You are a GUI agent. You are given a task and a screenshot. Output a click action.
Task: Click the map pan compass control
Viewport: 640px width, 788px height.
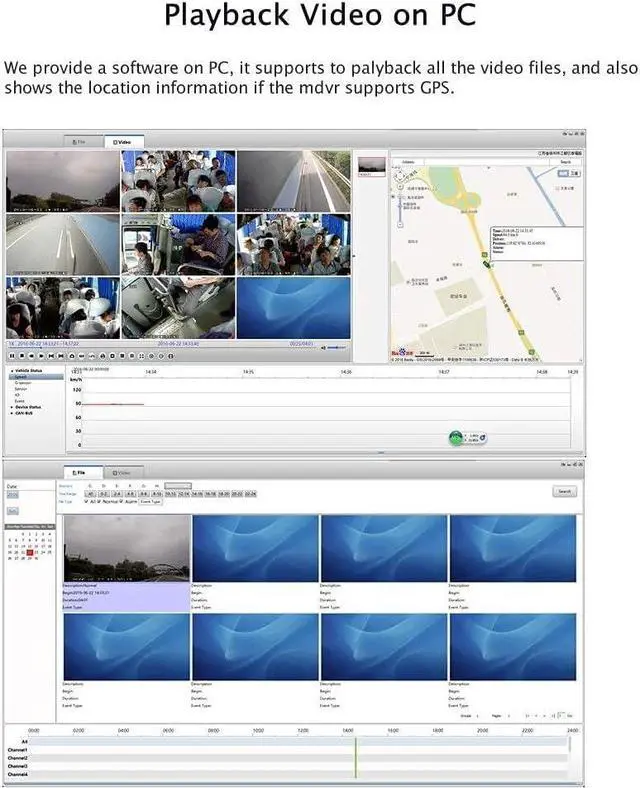tap(400, 175)
